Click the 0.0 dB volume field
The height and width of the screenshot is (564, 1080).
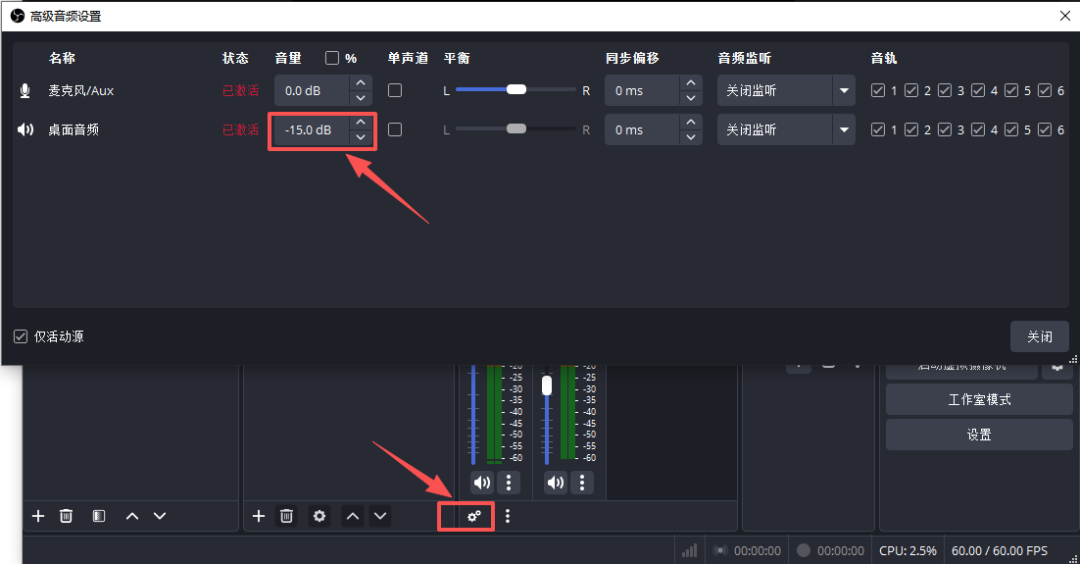point(312,90)
